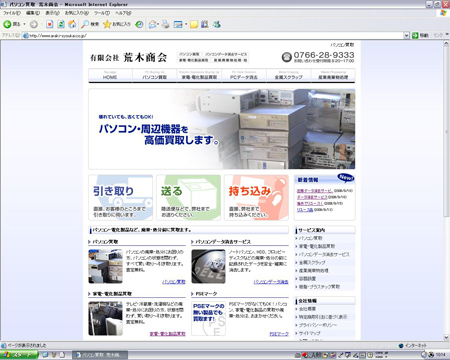Click the IE Forward arrow button
Viewport: 450px width, 360px height.
pos(34,24)
